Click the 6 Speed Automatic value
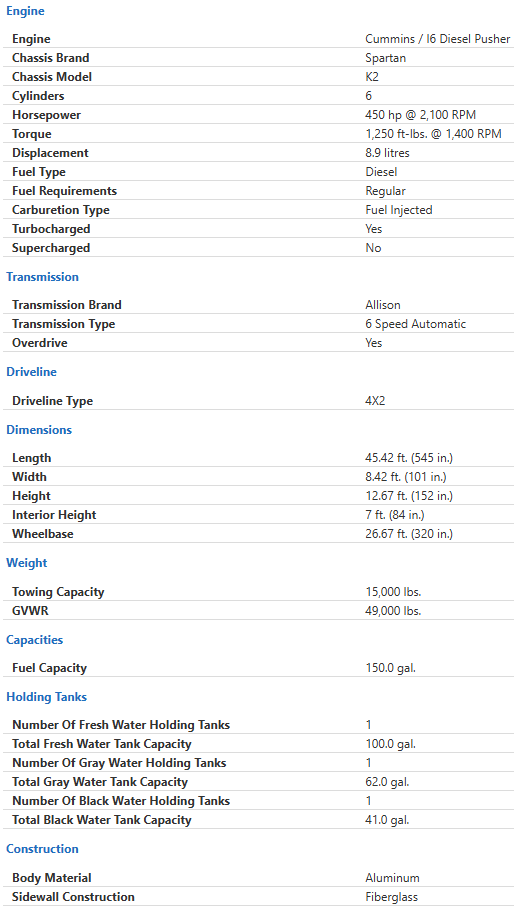Viewport: 514px width, 908px height. pyautogui.click(x=416, y=324)
